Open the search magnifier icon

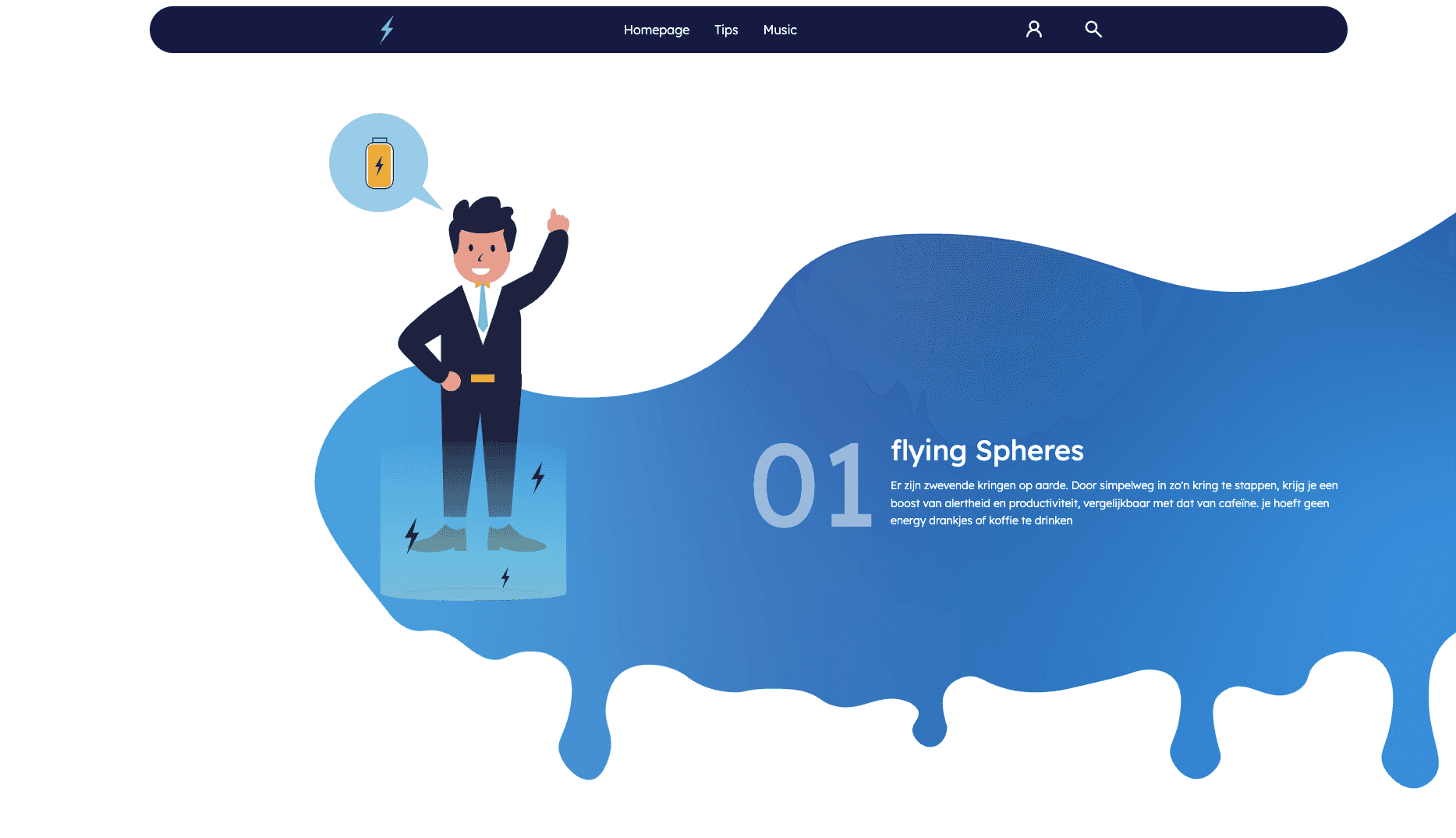(x=1093, y=29)
